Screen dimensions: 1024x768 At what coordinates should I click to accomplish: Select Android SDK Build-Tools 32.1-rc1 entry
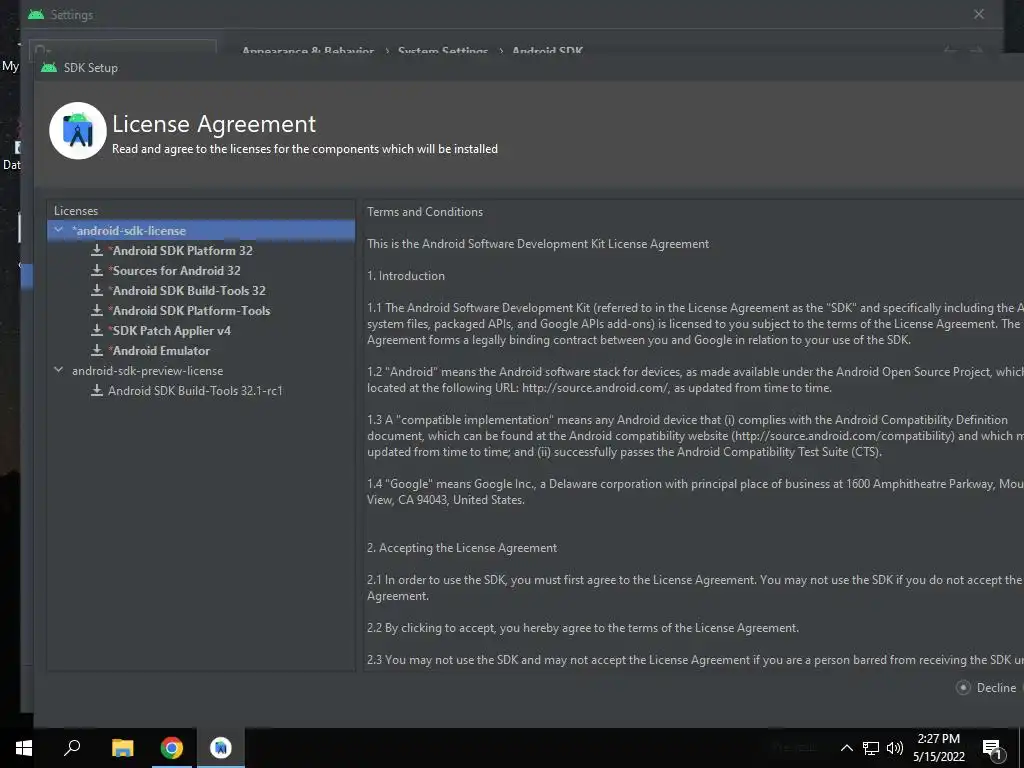(195, 391)
